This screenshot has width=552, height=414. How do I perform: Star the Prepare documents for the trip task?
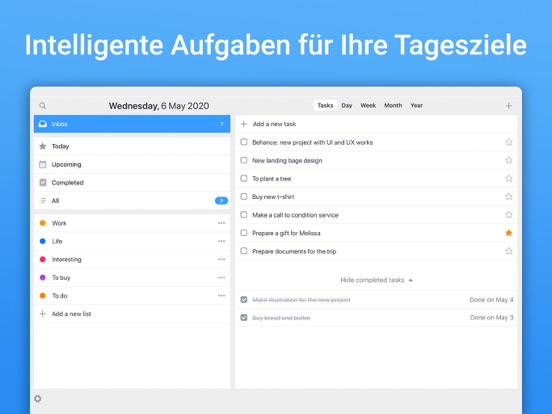coord(508,251)
